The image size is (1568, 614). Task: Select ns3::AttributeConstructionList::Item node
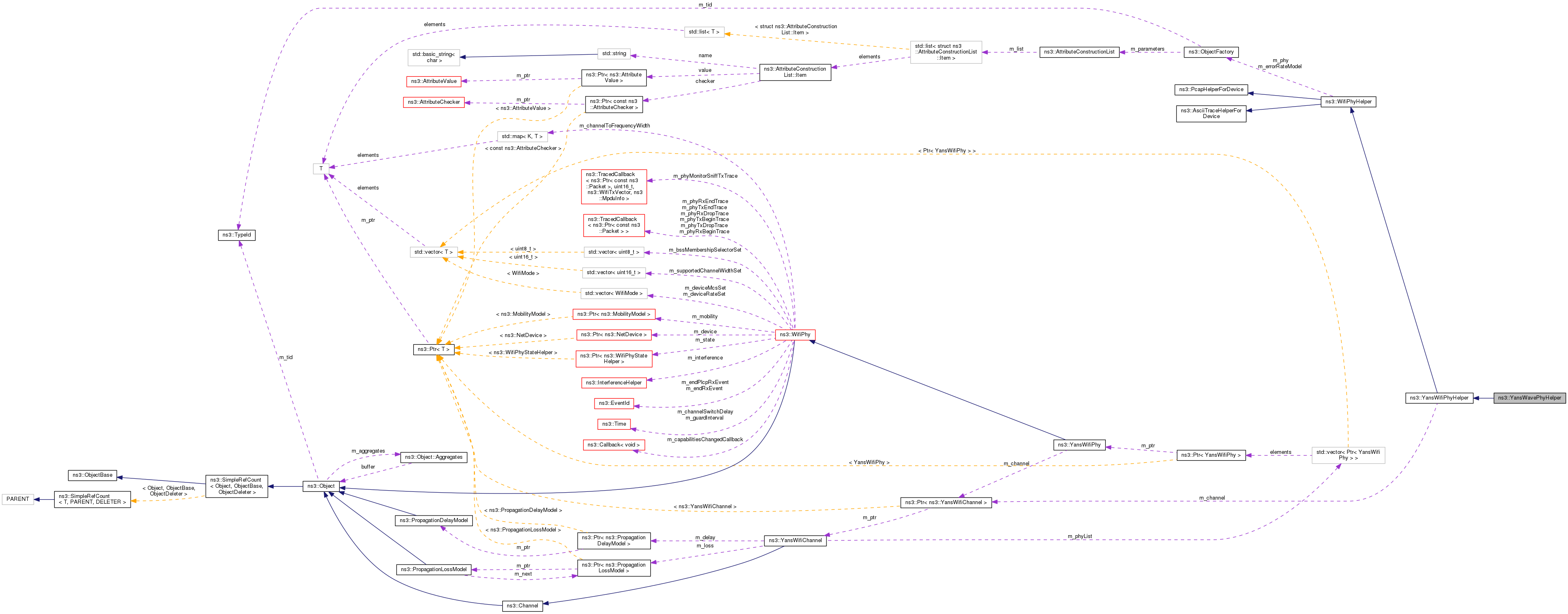[x=795, y=72]
